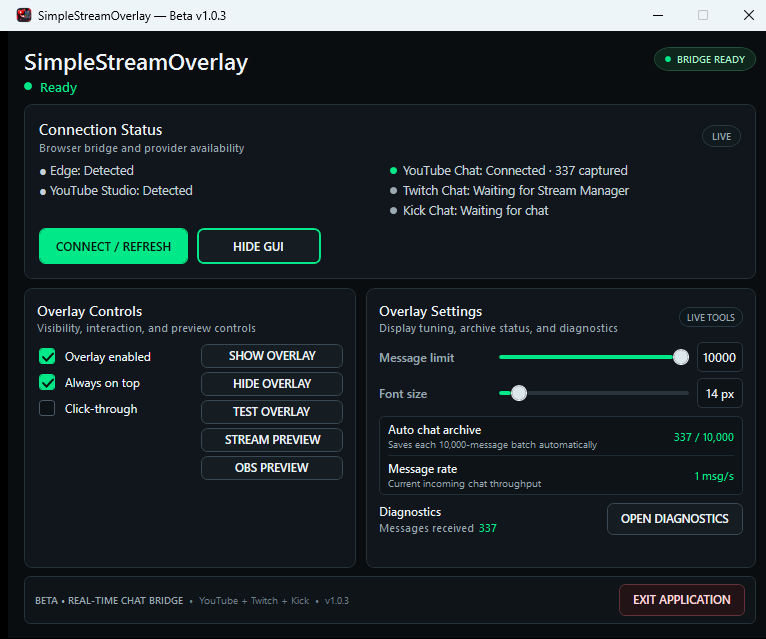
Task: Open OBS PREVIEW
Action: (272, 468)
